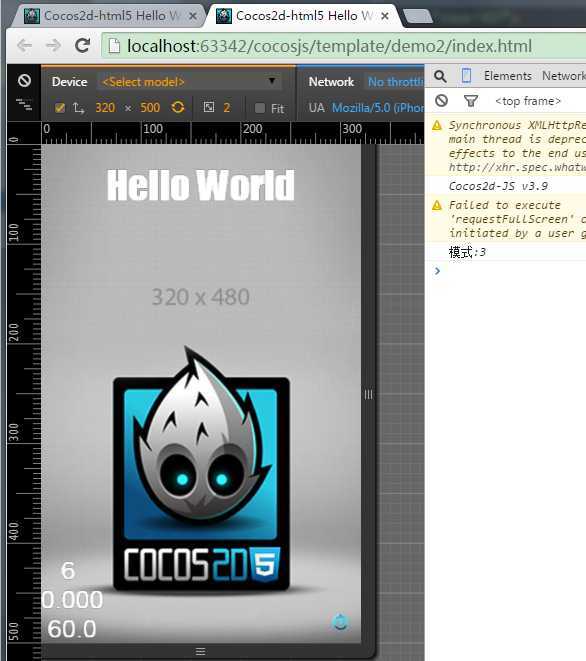This screenshot has width=586, height=661.
Task: Toggle the emulate screen resolution checkbox
Action: pos(60,108)
